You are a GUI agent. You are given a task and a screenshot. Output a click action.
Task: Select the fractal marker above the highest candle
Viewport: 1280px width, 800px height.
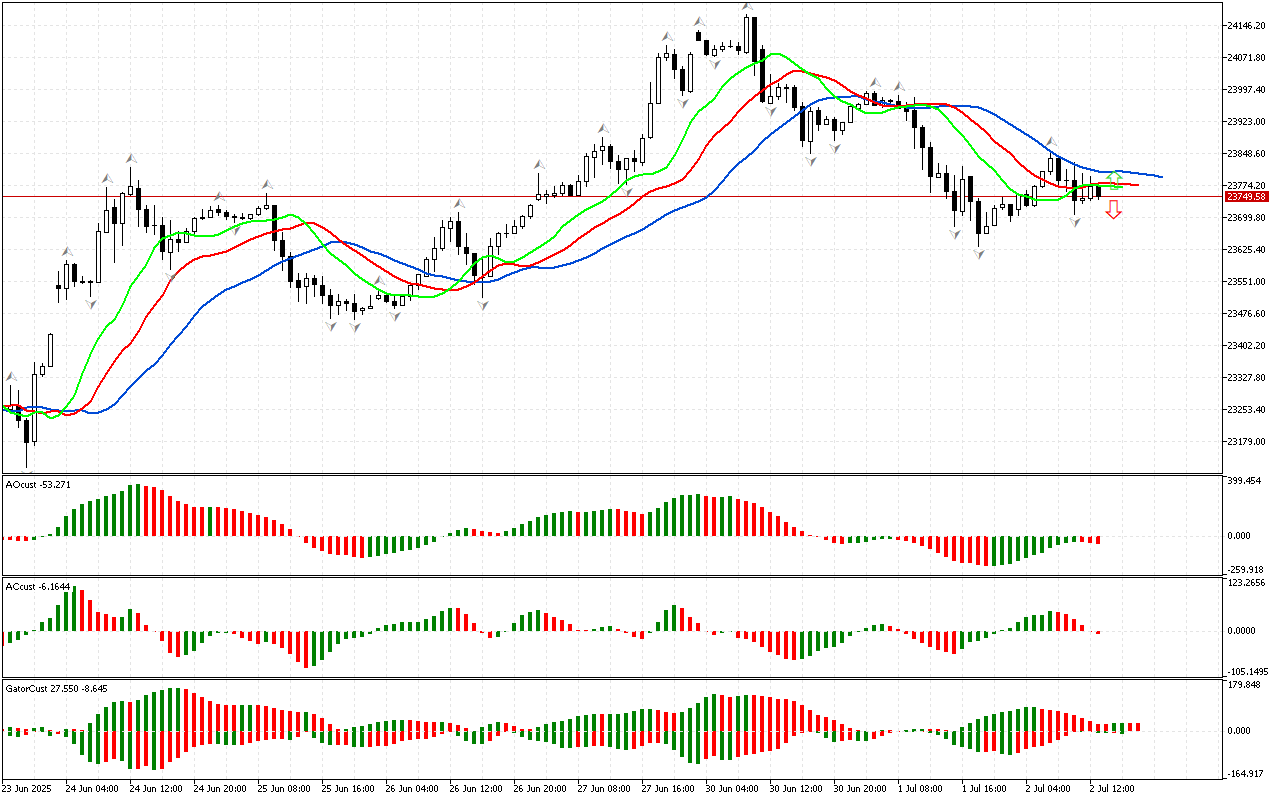(x=747, y=9)
